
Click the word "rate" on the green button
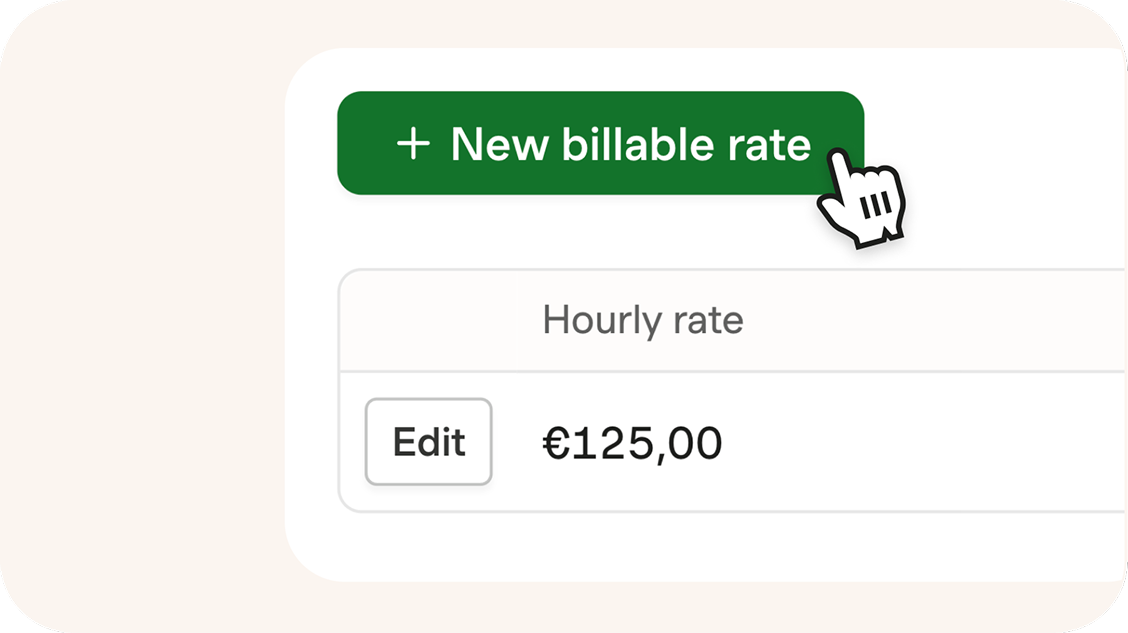tap(768, 144)
